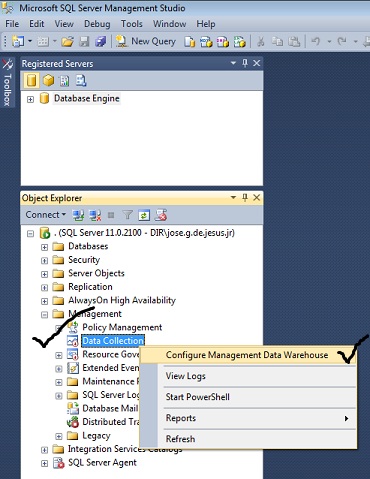This screenshot has width=370, height=479.
Task: Click the Save icon in toolbar
Action: pyautogui.click(x=84, y=42)
